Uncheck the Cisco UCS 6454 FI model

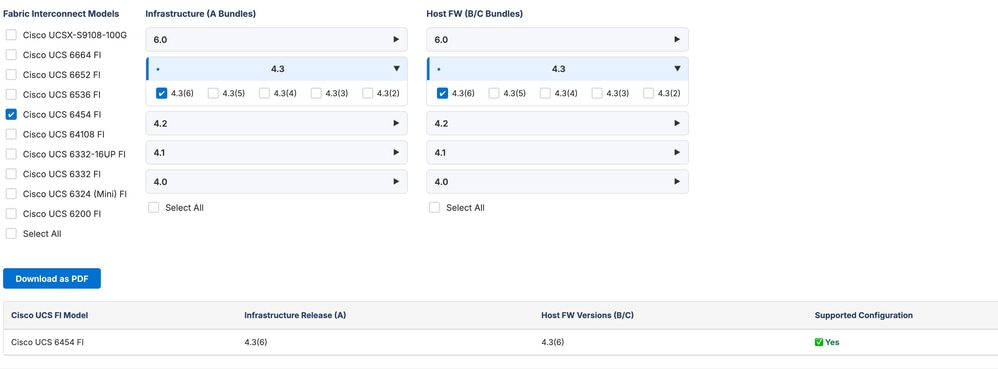coord(11,115)
